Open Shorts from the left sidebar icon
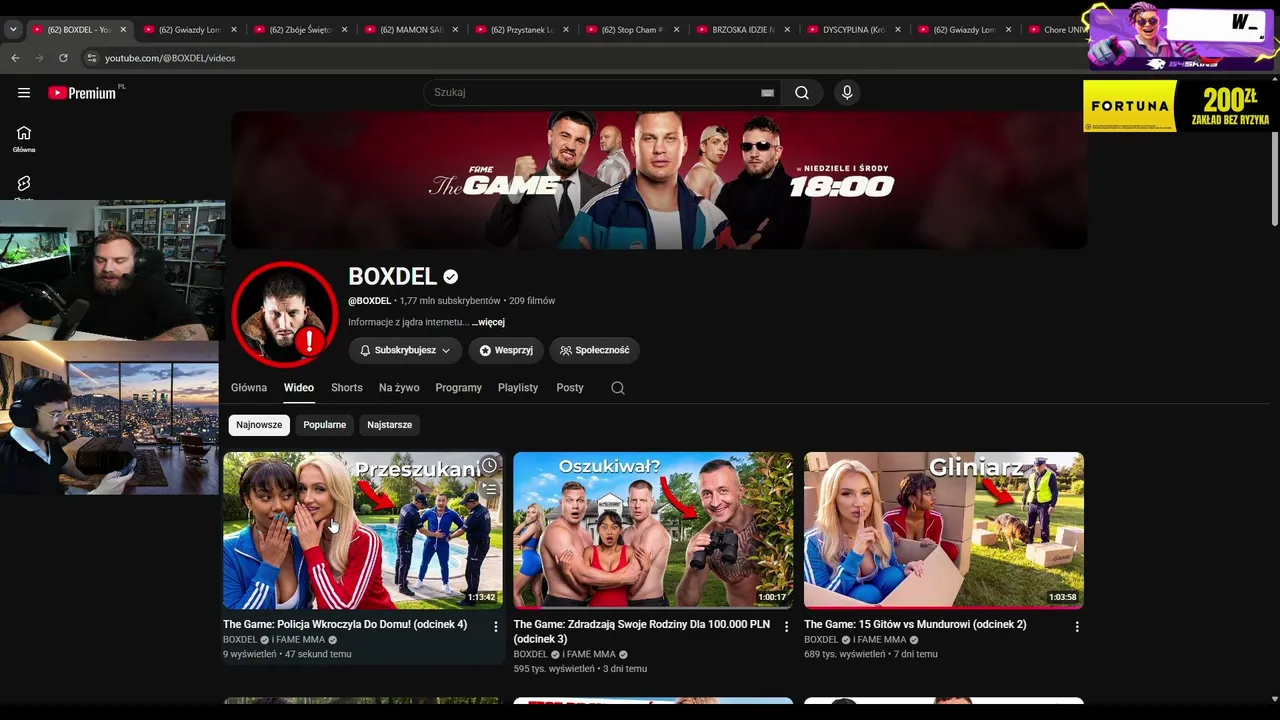Image resolution: width=1280 pixels, height=720 pixels. pyautogui.click(x=24, y=185)
